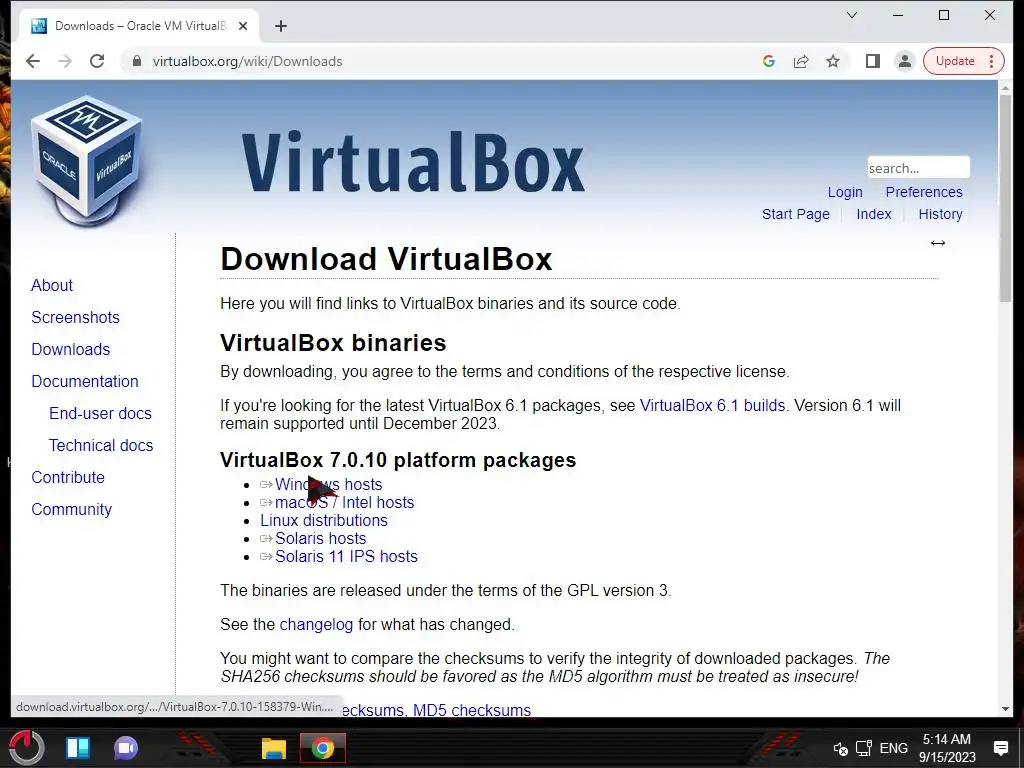
Task: Download the Windows hosts package
Action: (328, 485)
